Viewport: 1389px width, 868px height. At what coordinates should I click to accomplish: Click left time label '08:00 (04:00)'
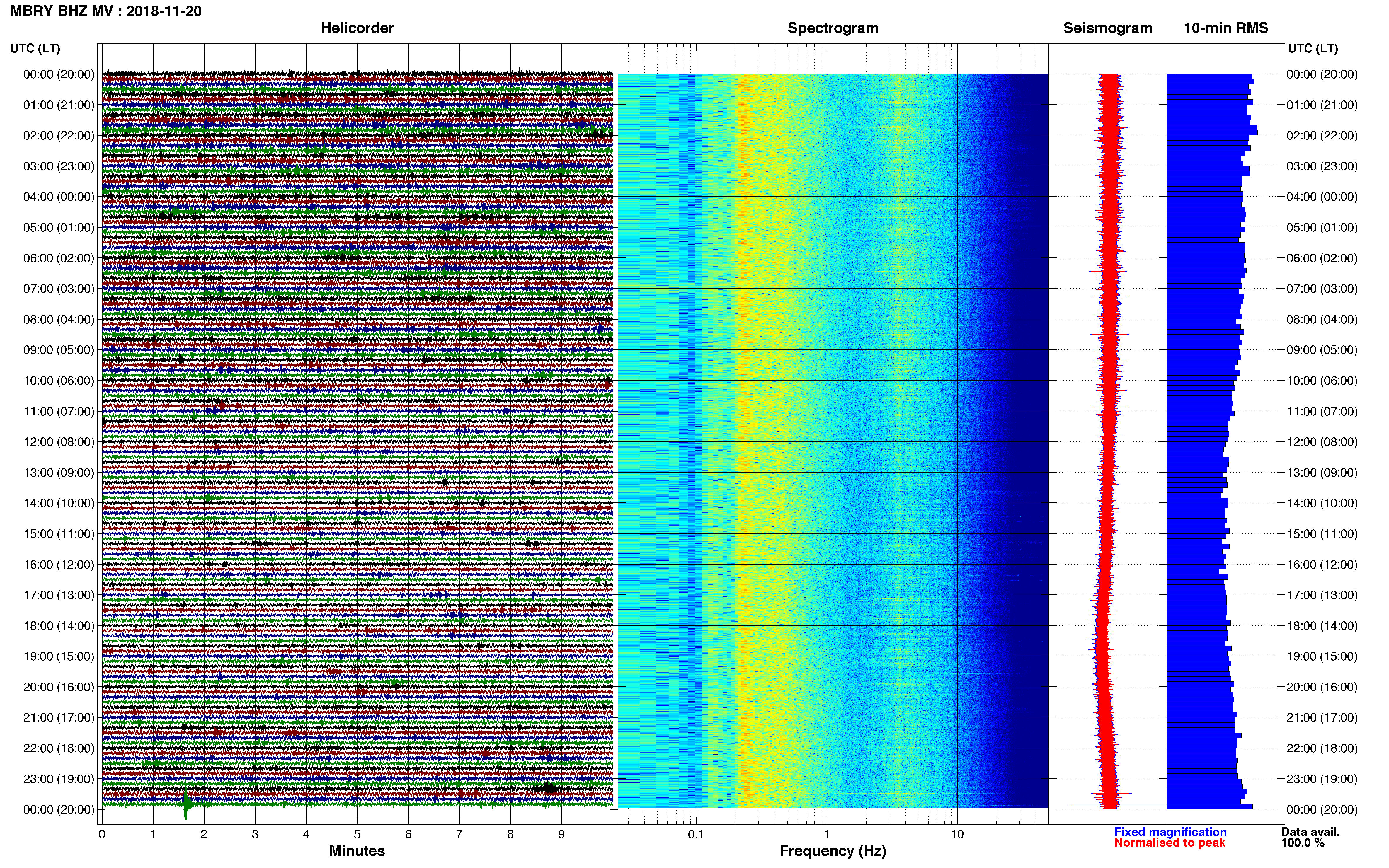(59, 319)
